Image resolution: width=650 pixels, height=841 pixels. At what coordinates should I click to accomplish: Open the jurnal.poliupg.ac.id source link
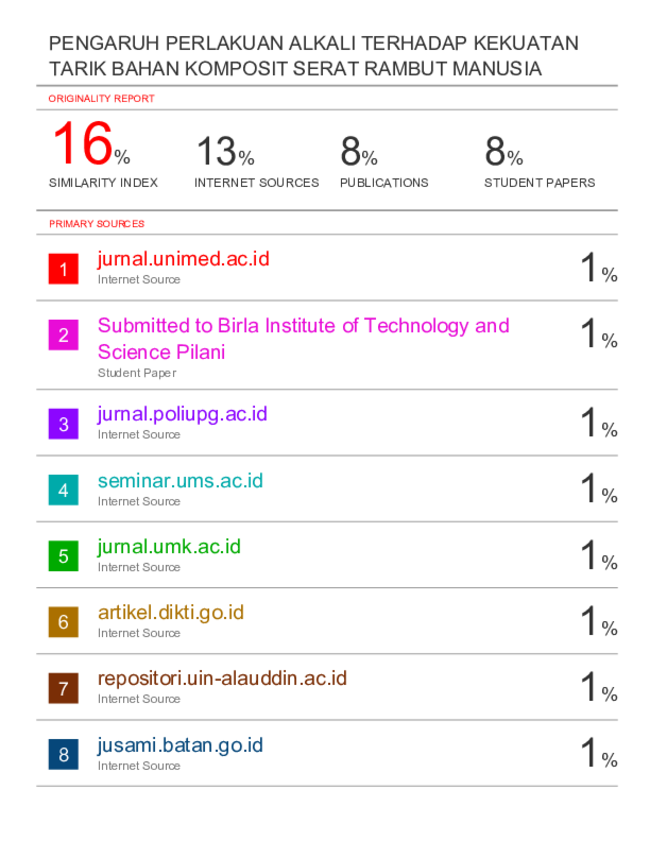[x=182, y=415]
